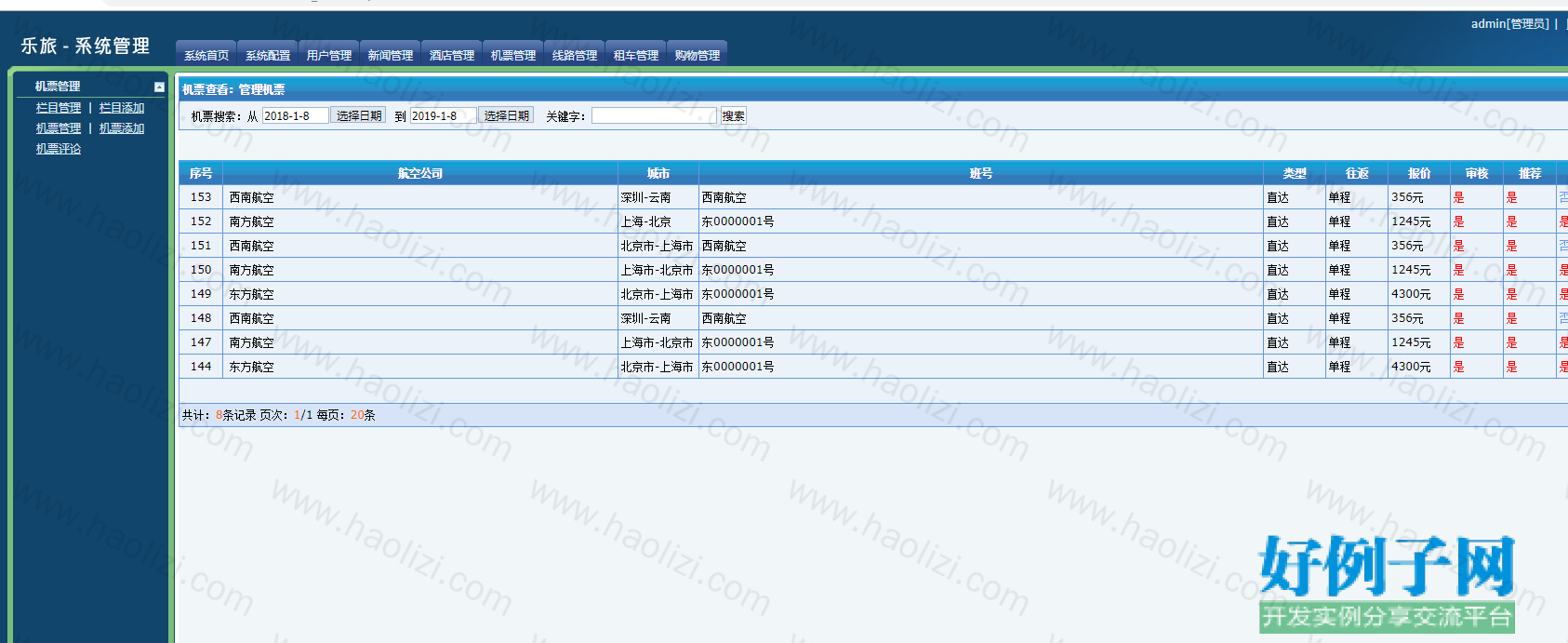
Task: Click 西南航空 airline in row 153
Action: [x=252, y=197]
